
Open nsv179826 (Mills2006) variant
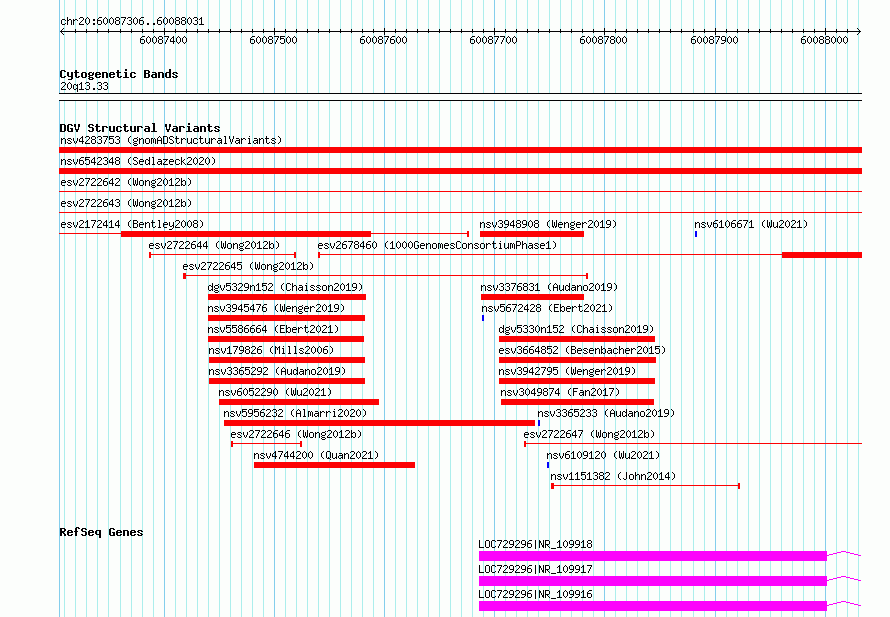pos(271,350)
